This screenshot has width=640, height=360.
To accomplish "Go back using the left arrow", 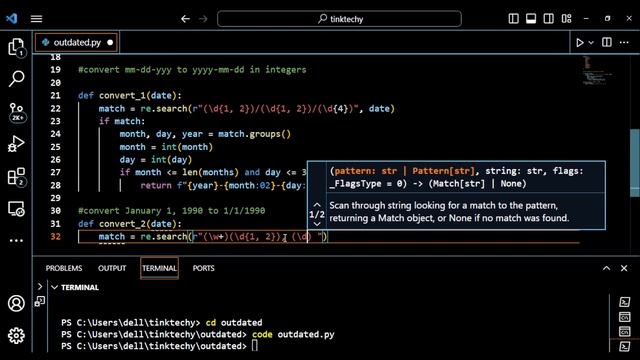I will [185, 19].
